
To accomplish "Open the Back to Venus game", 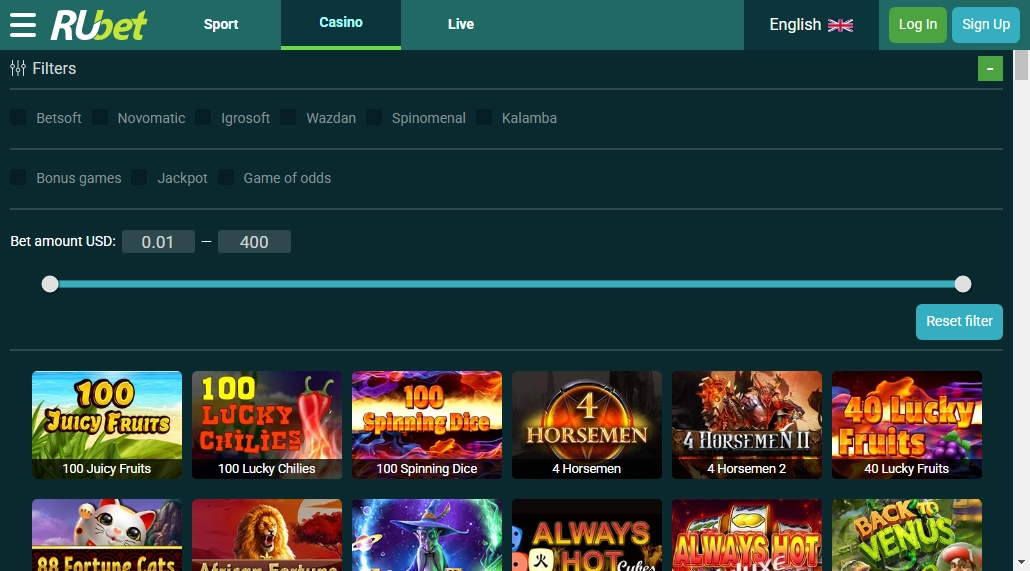I will (x=907, y=535).
